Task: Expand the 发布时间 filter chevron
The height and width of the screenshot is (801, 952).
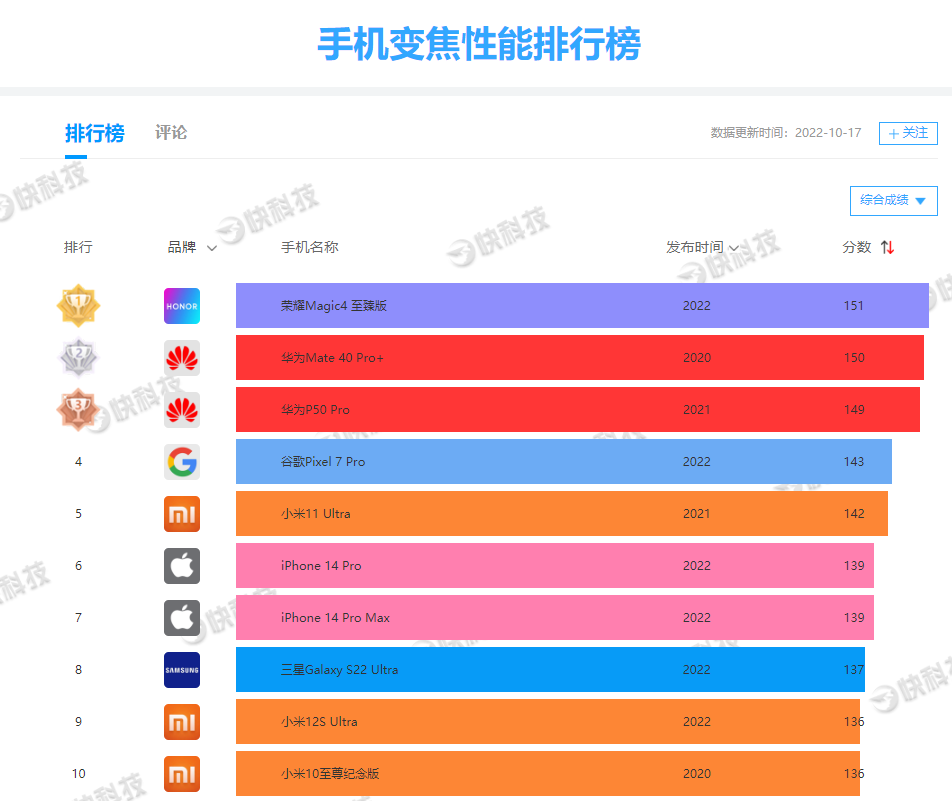Action: click(x=734, y=248)
